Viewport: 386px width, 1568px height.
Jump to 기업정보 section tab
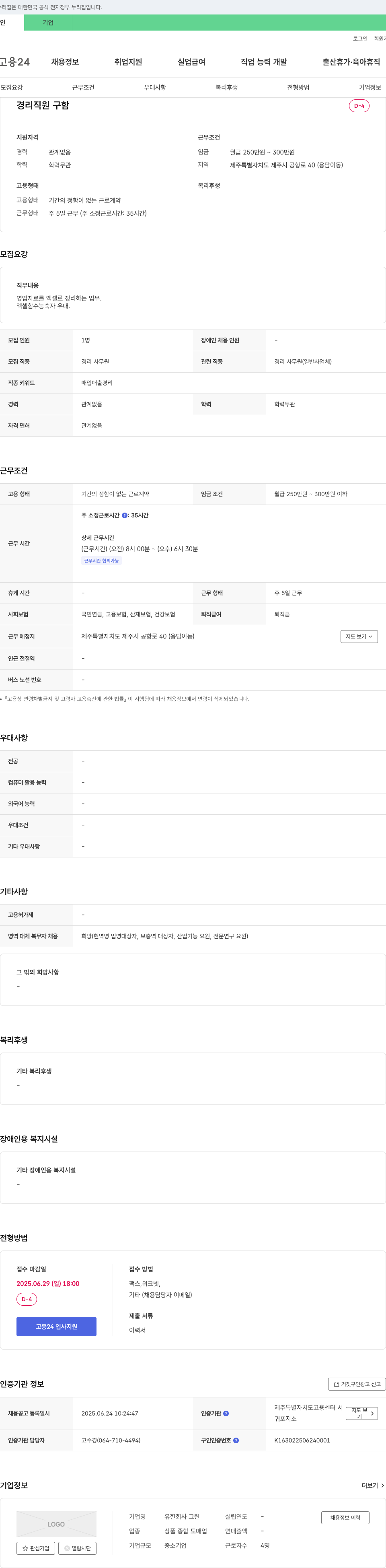[370, 88]
